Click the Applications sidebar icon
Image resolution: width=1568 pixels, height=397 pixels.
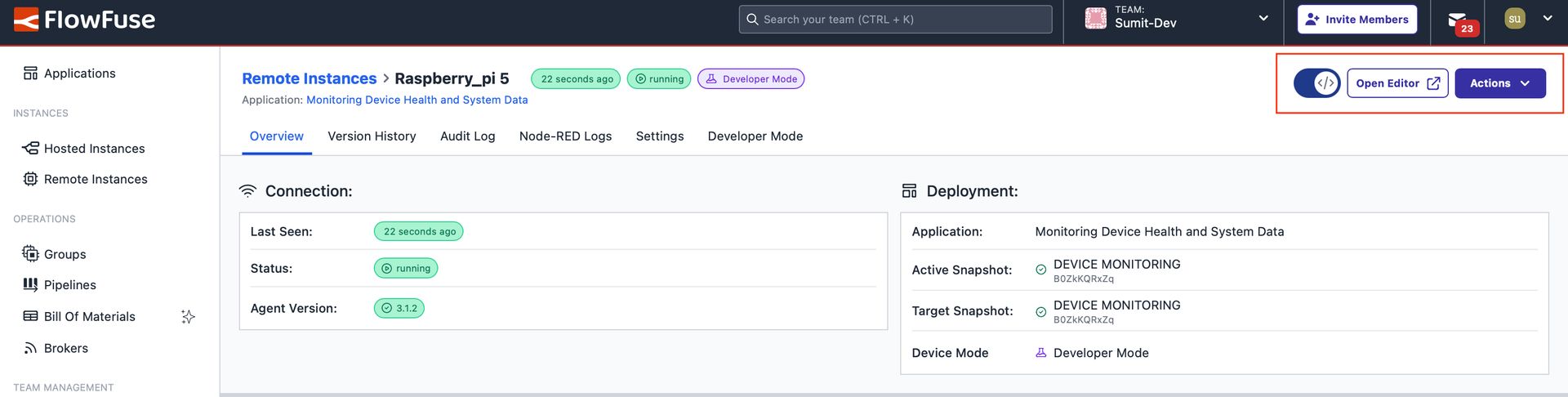[30, 74]
